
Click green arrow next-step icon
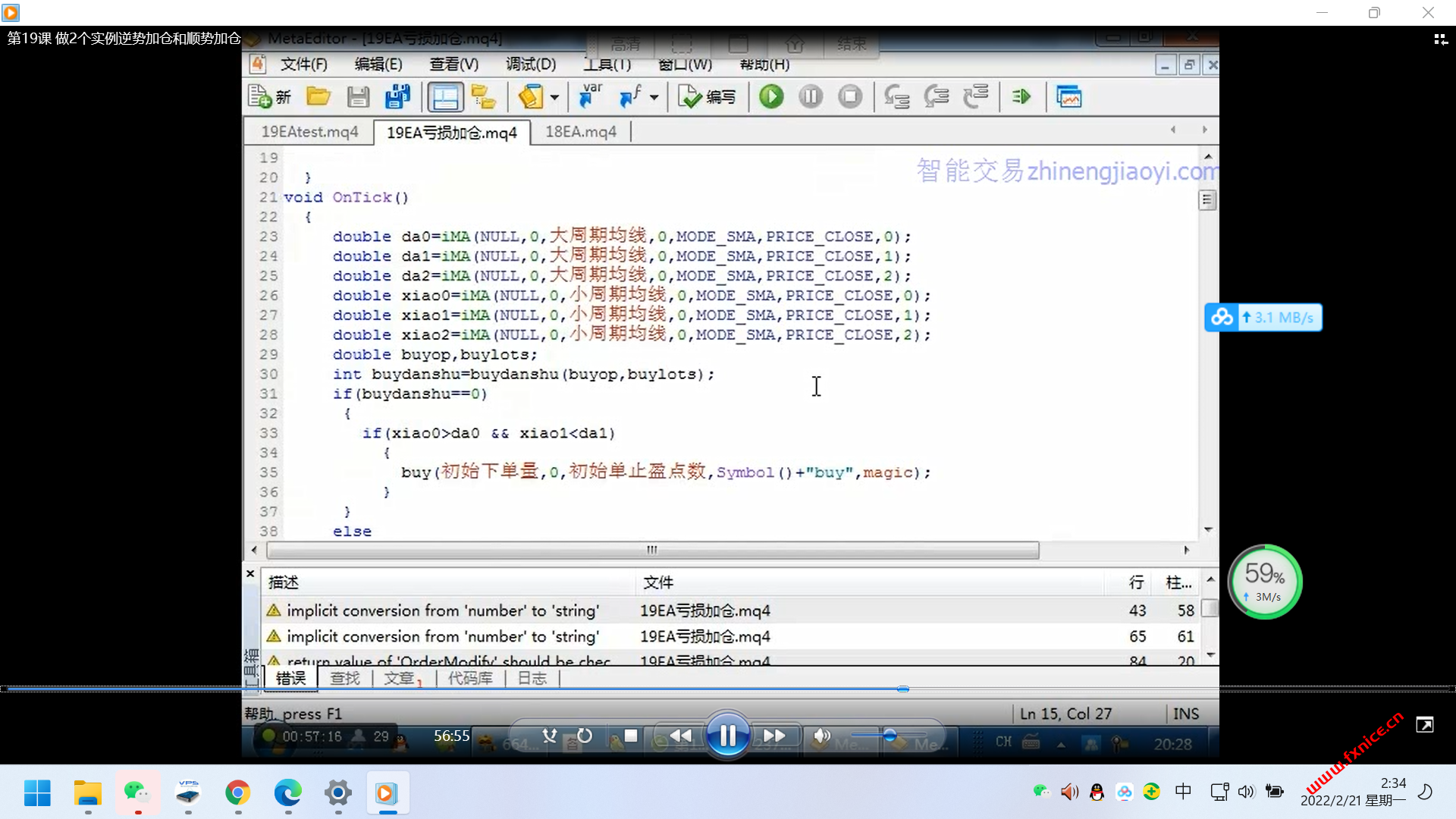point(1021,97)
